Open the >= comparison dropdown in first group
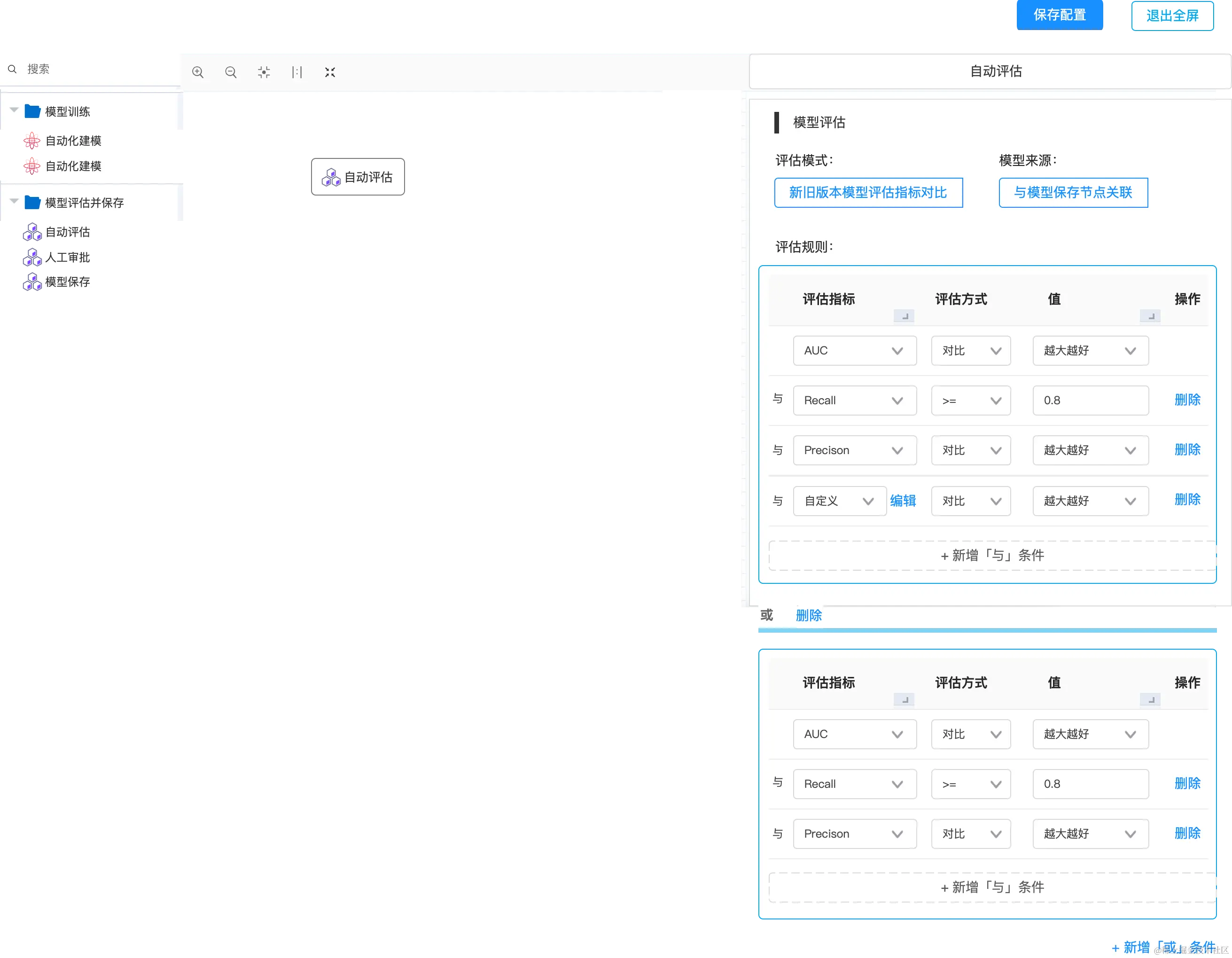 [x=970, y=400]
